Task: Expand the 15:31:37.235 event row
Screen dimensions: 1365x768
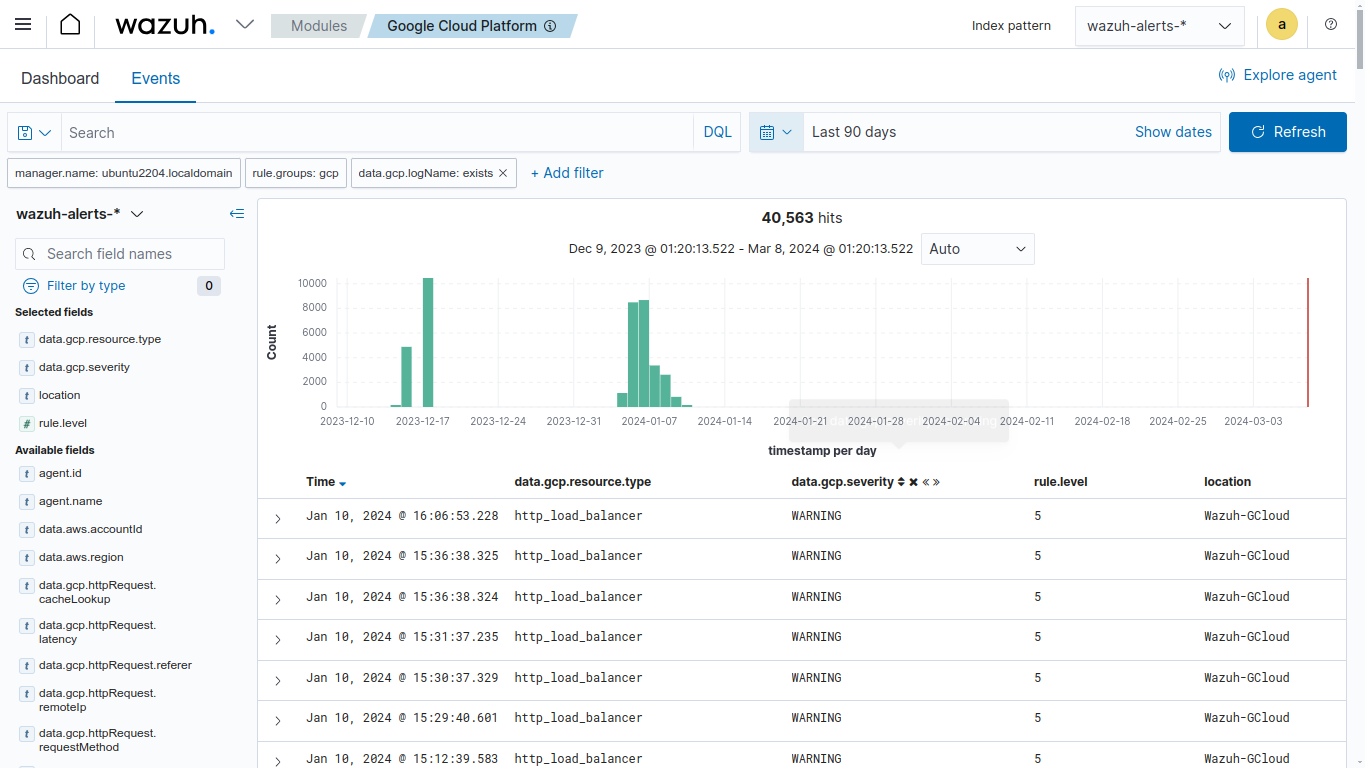Action: coord(278,640)
